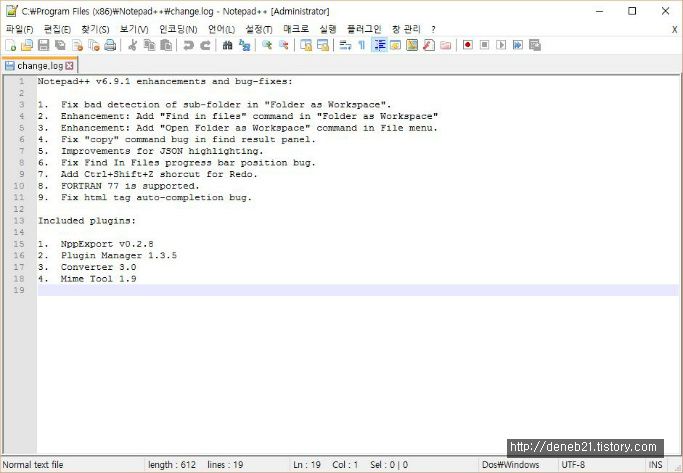Click 'FORTRAN 77 is supported.' line

click(x=130, y=186)
